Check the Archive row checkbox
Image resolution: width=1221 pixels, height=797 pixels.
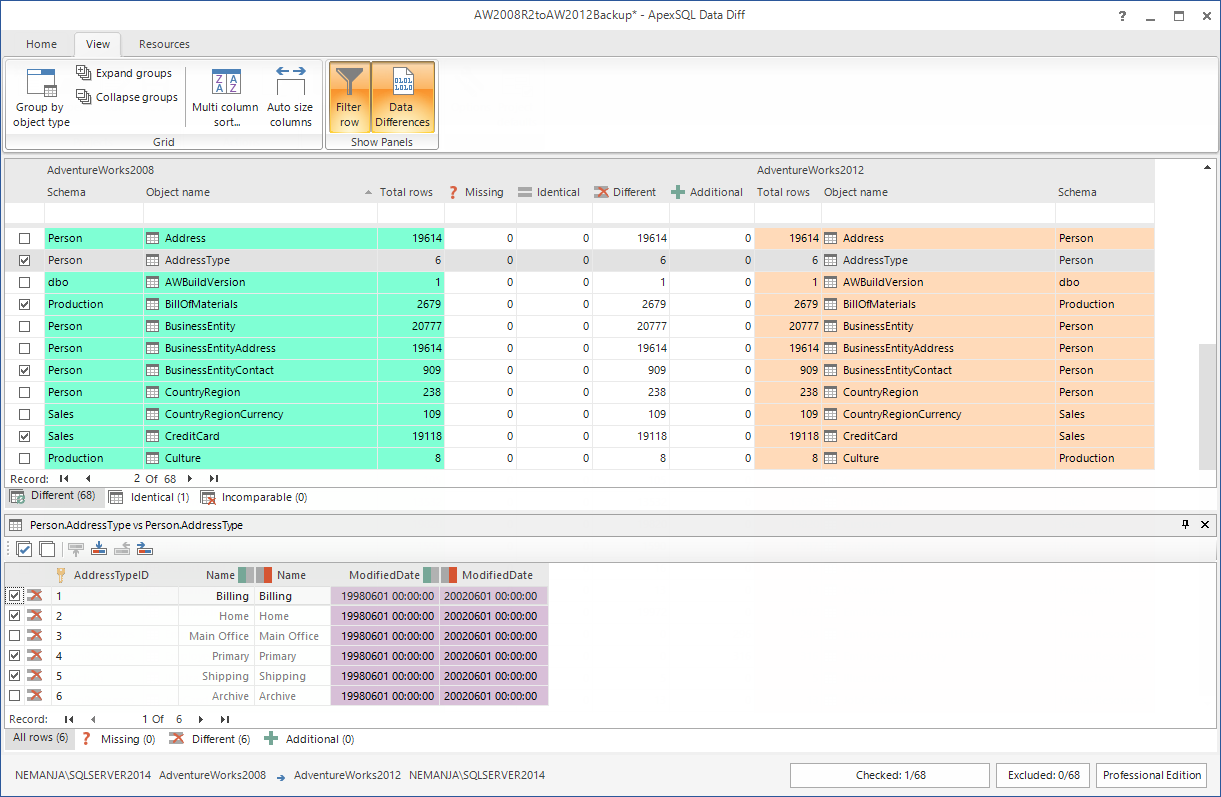(15, 696)
